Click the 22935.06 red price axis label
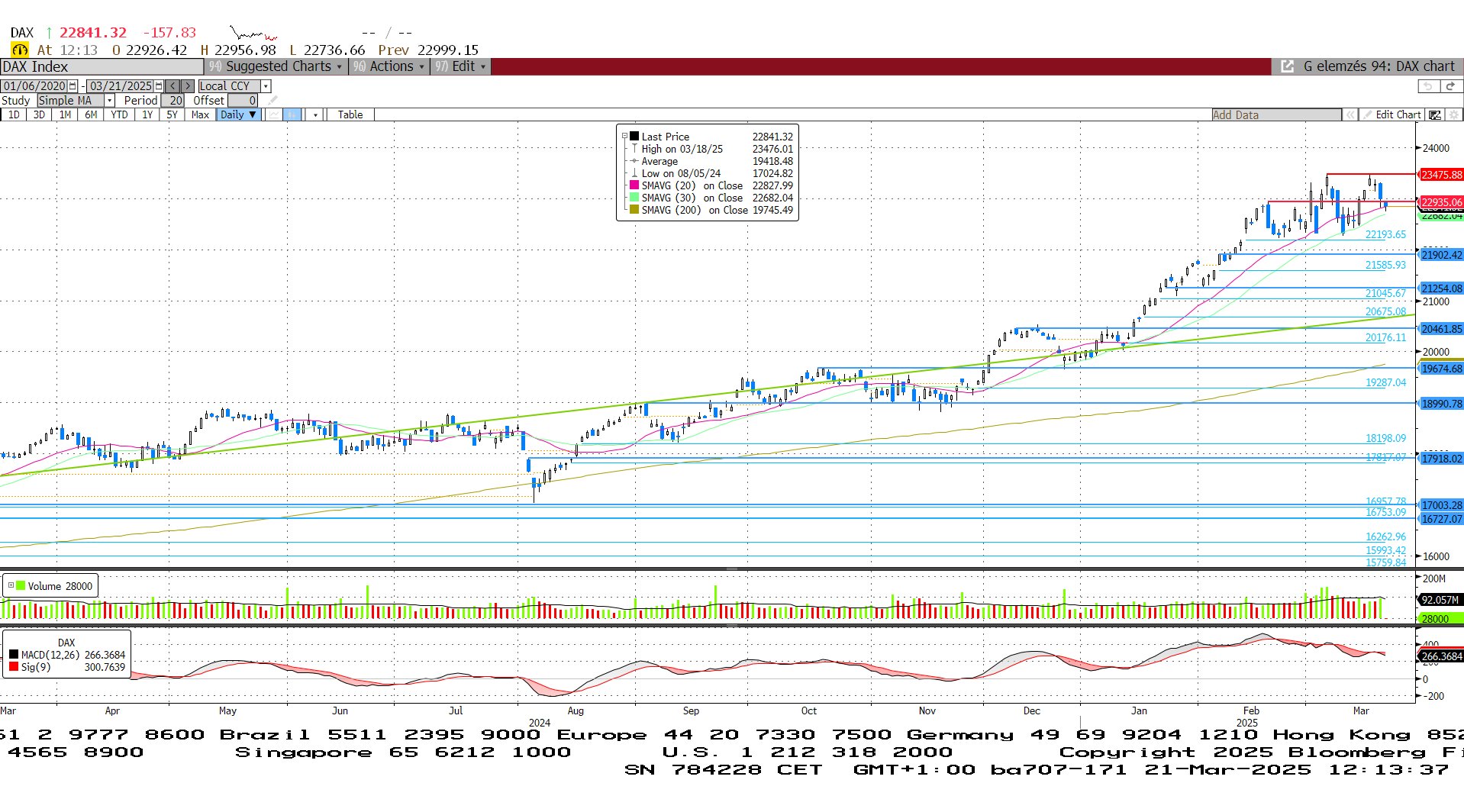This screenshot has width=1464, height=812. pos(1441,202)
